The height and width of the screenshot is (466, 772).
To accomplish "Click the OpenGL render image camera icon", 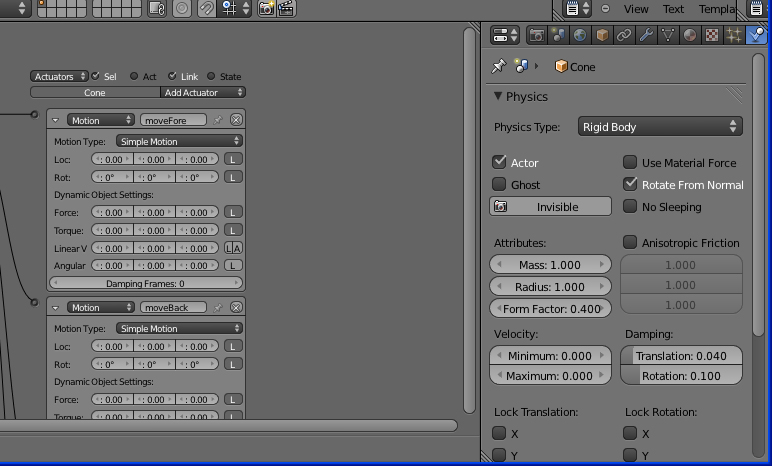I will click(x=266, y=8).
